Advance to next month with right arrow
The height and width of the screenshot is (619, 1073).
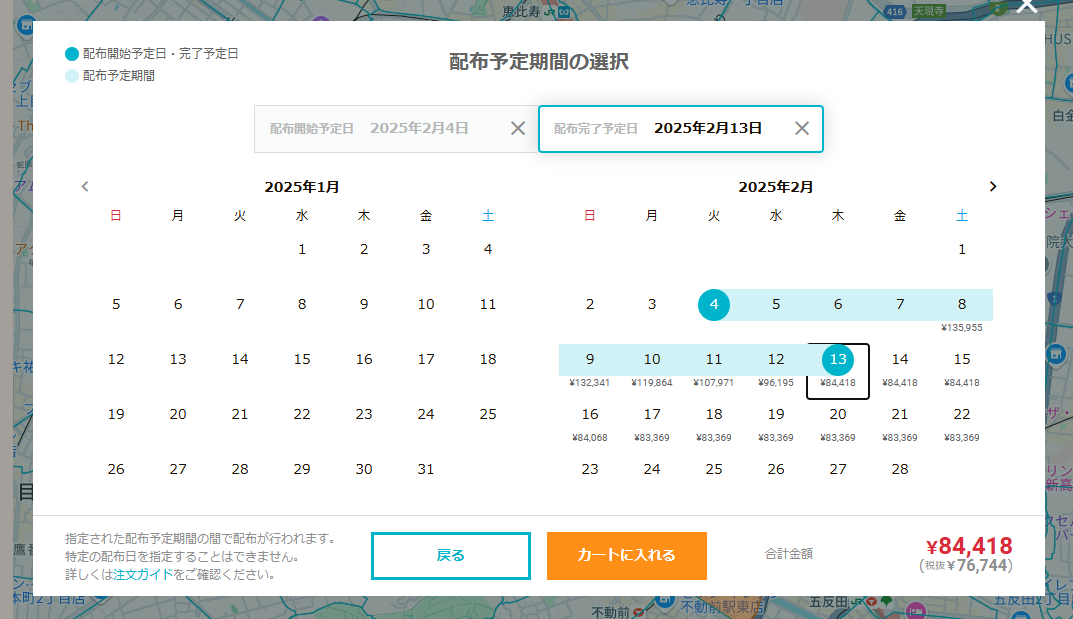[x=992, y=186]
